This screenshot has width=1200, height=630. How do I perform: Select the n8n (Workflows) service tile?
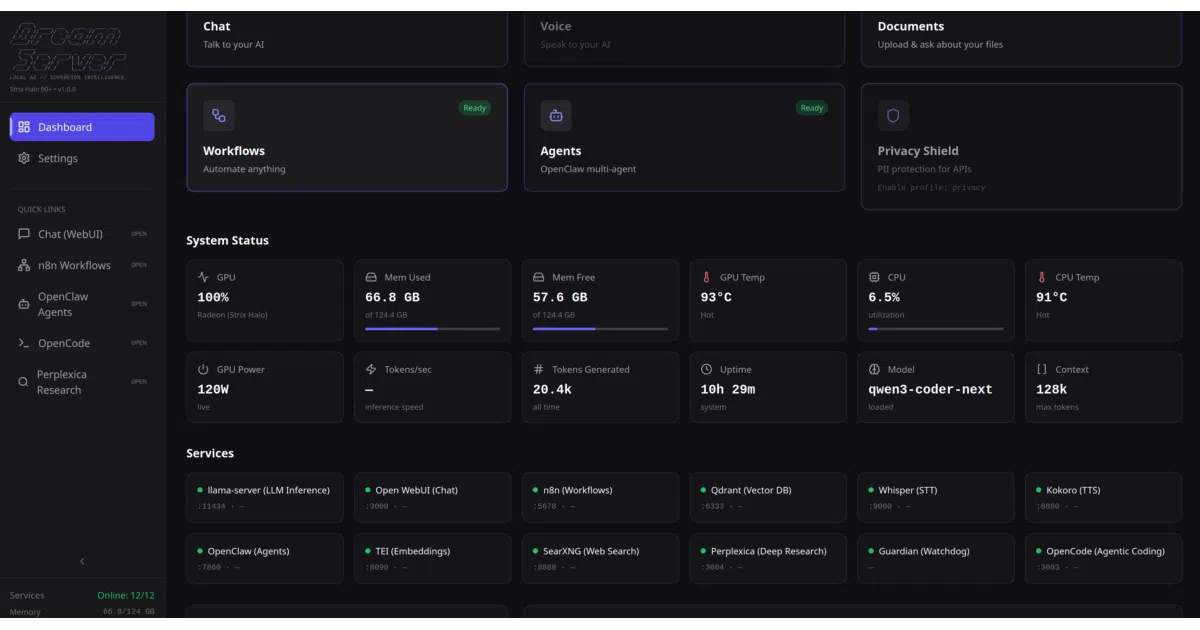[x=600, y=497]
